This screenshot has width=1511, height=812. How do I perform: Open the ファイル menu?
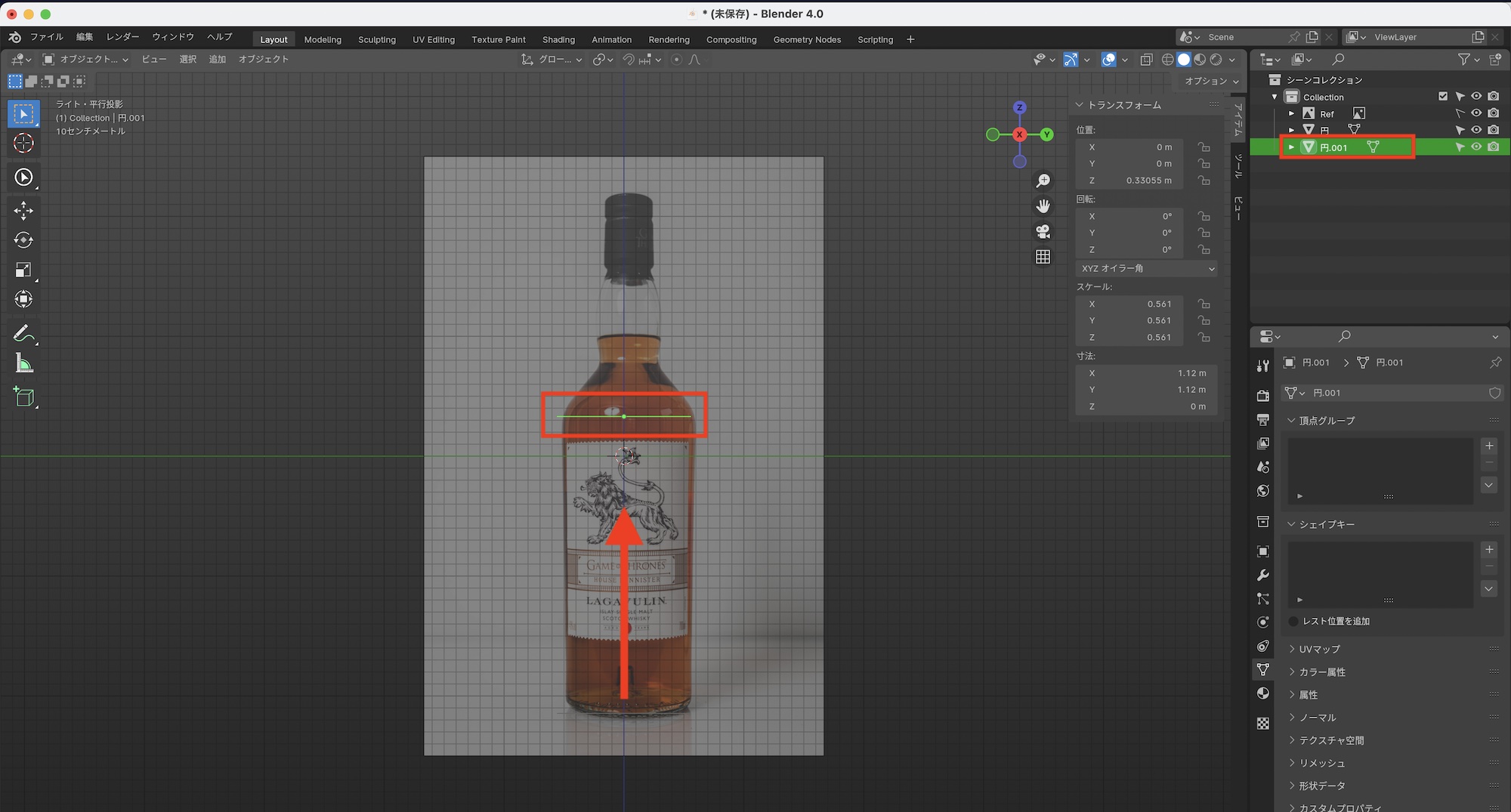(x=47, y=37)
